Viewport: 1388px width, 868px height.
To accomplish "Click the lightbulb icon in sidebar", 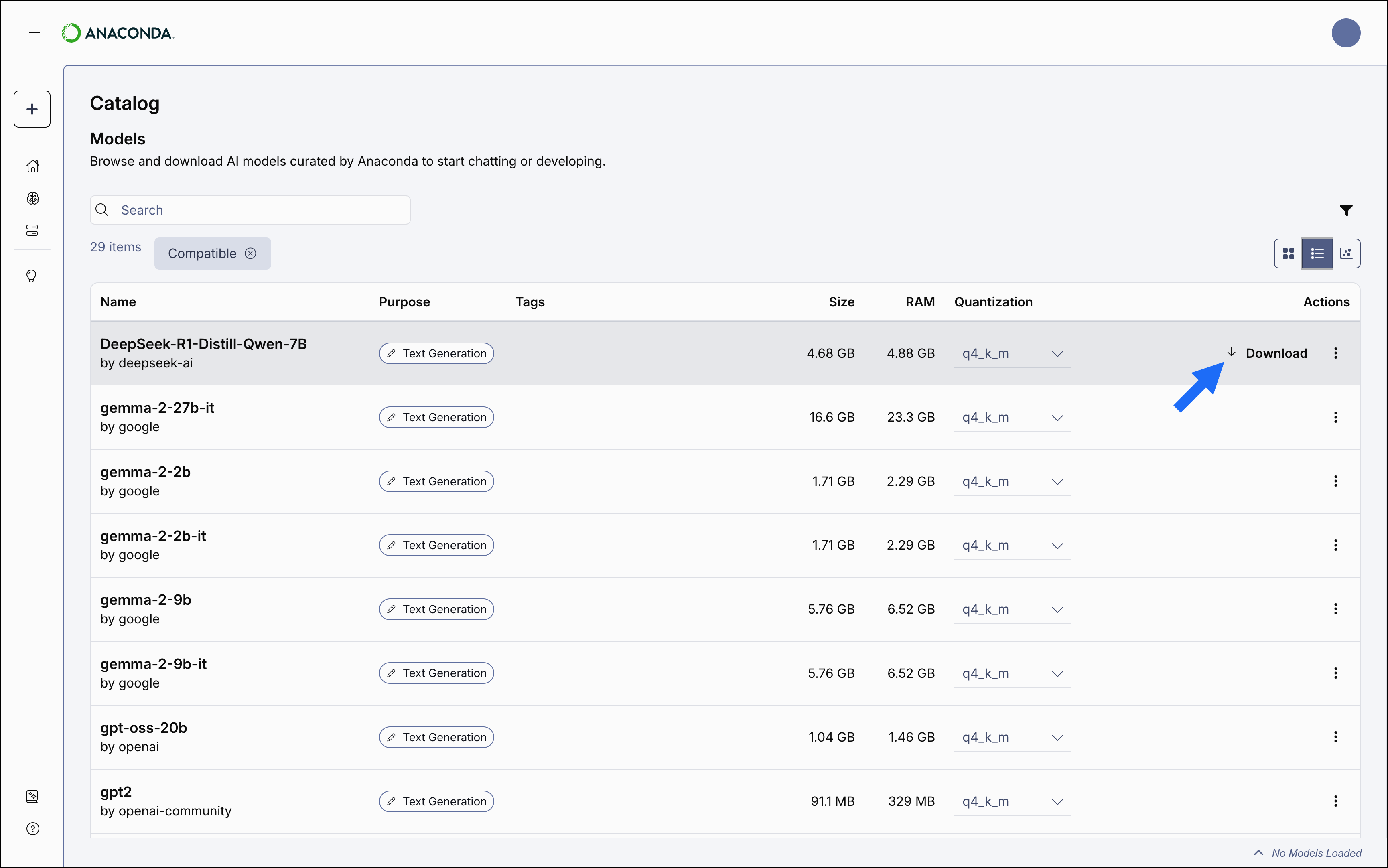I will tap(32, 276).
